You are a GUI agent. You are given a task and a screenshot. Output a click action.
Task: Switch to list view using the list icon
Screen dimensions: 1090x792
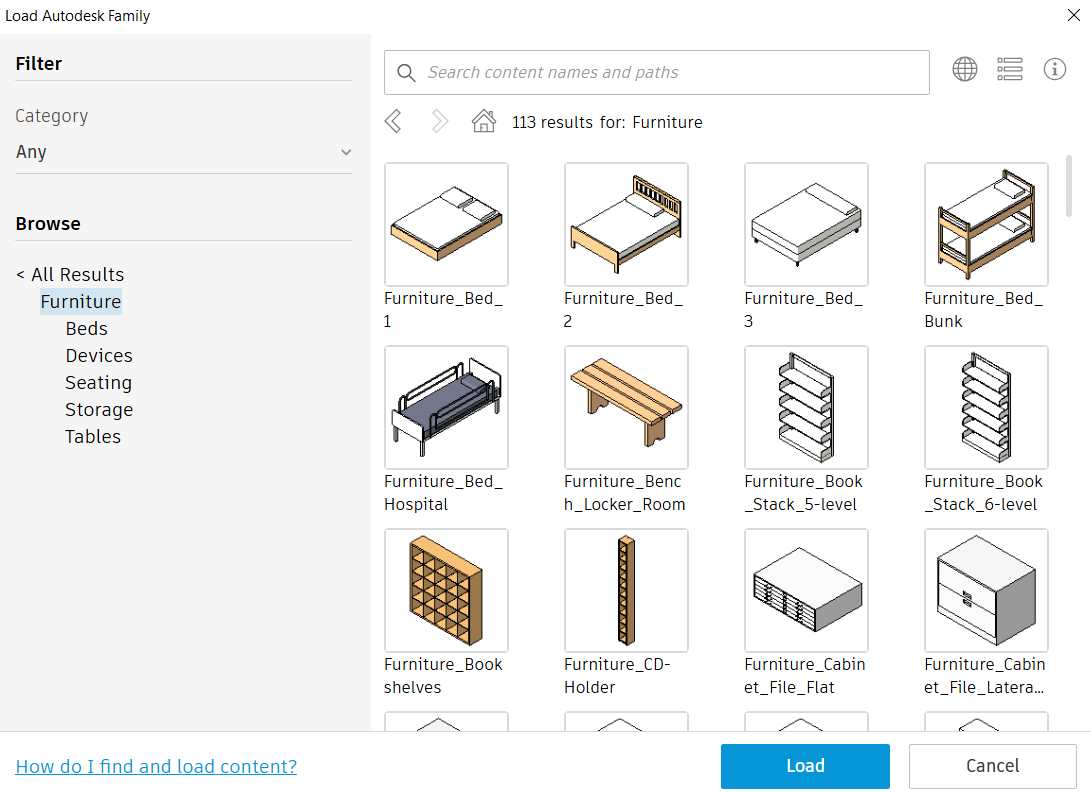(1010, 69)
